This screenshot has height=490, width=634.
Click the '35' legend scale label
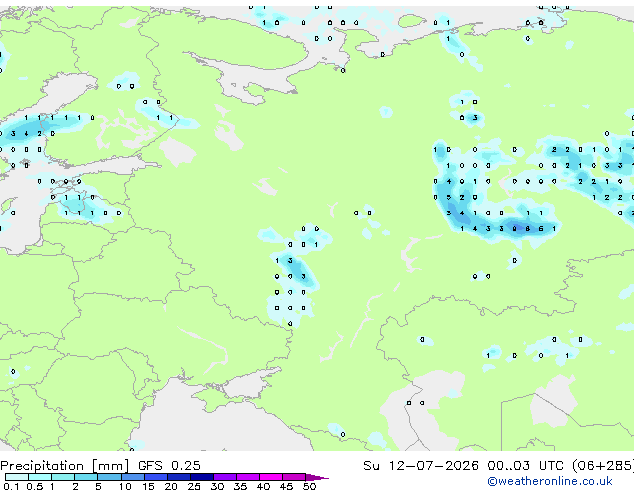click(x=240, y=486)
